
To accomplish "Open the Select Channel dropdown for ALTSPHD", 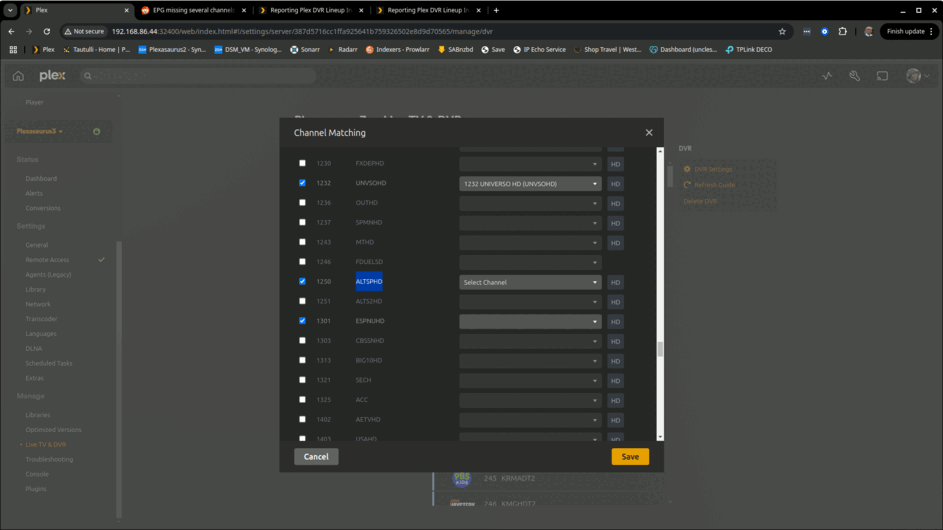I will click(x=530, y=282).
